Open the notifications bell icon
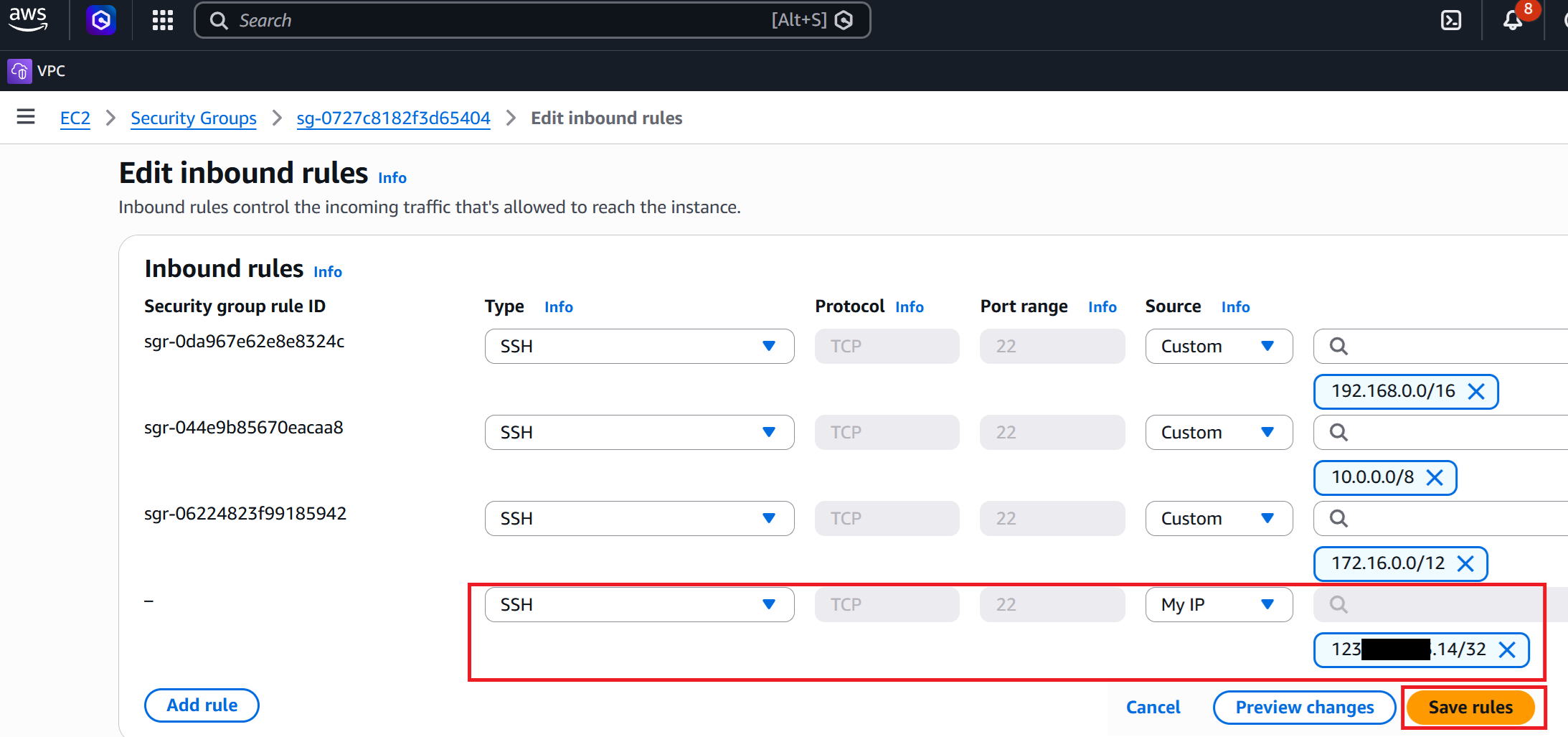Viewport: 1568px width, 737px height. (x=1513, y=20)
